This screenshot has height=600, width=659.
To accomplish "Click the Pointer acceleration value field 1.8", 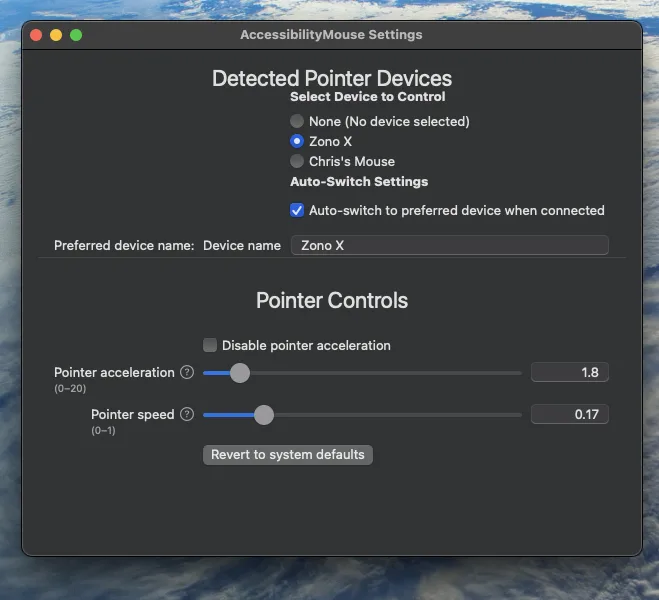I will 569,372.
